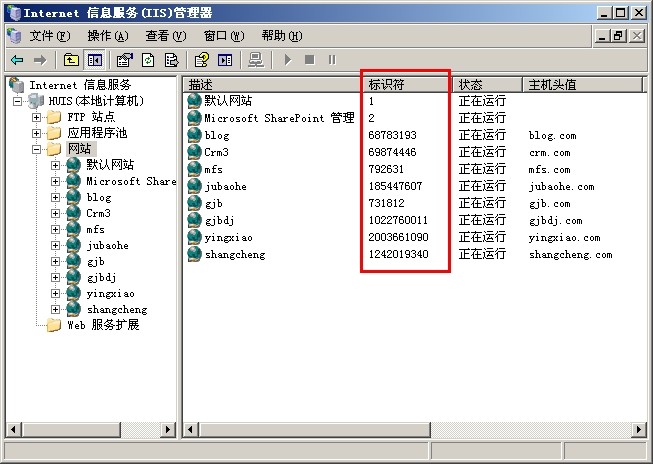The width and height of the screenshot is (653, 464).
Task: Toggle Show/Hide console tree icon
Action: 95,60
